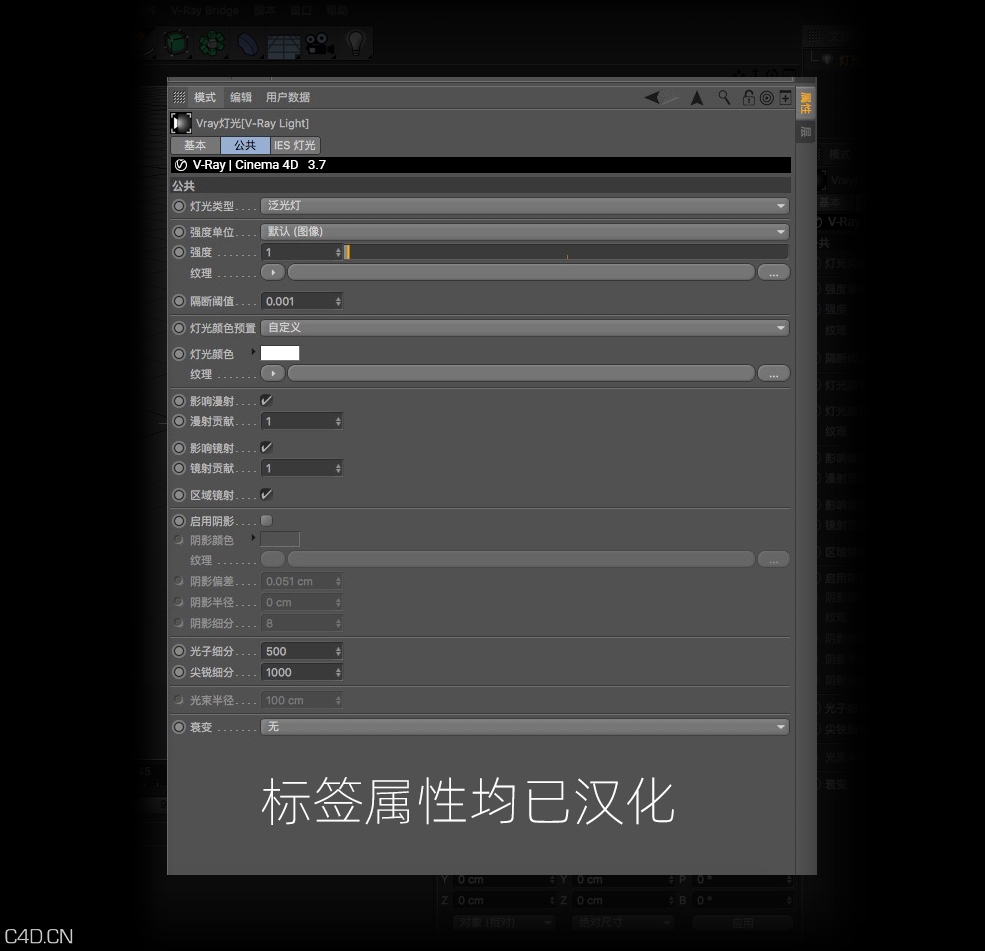Click the 强度 texture browse button
The height and width of the screenshot is (951, 985).
(x=773, y=273)
